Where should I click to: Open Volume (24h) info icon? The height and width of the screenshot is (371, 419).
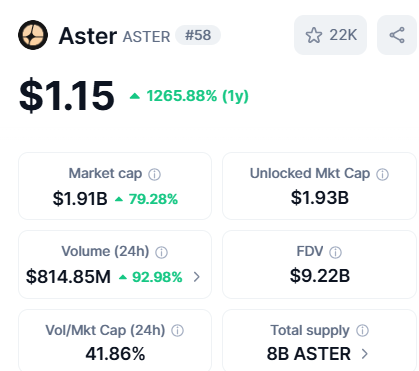tap(161, 252)
